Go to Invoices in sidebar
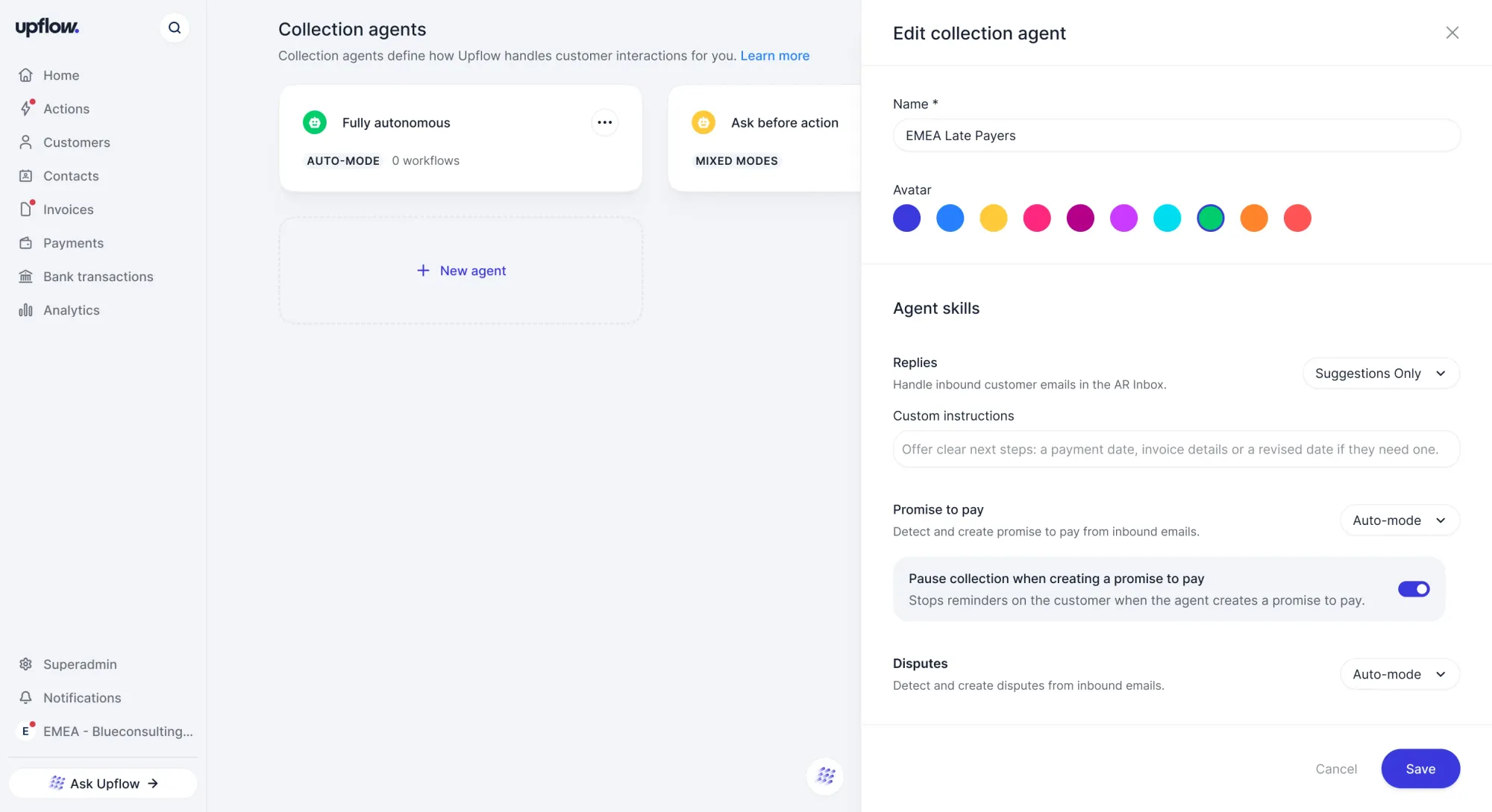1492x812 pixels. tap(68, 210)
